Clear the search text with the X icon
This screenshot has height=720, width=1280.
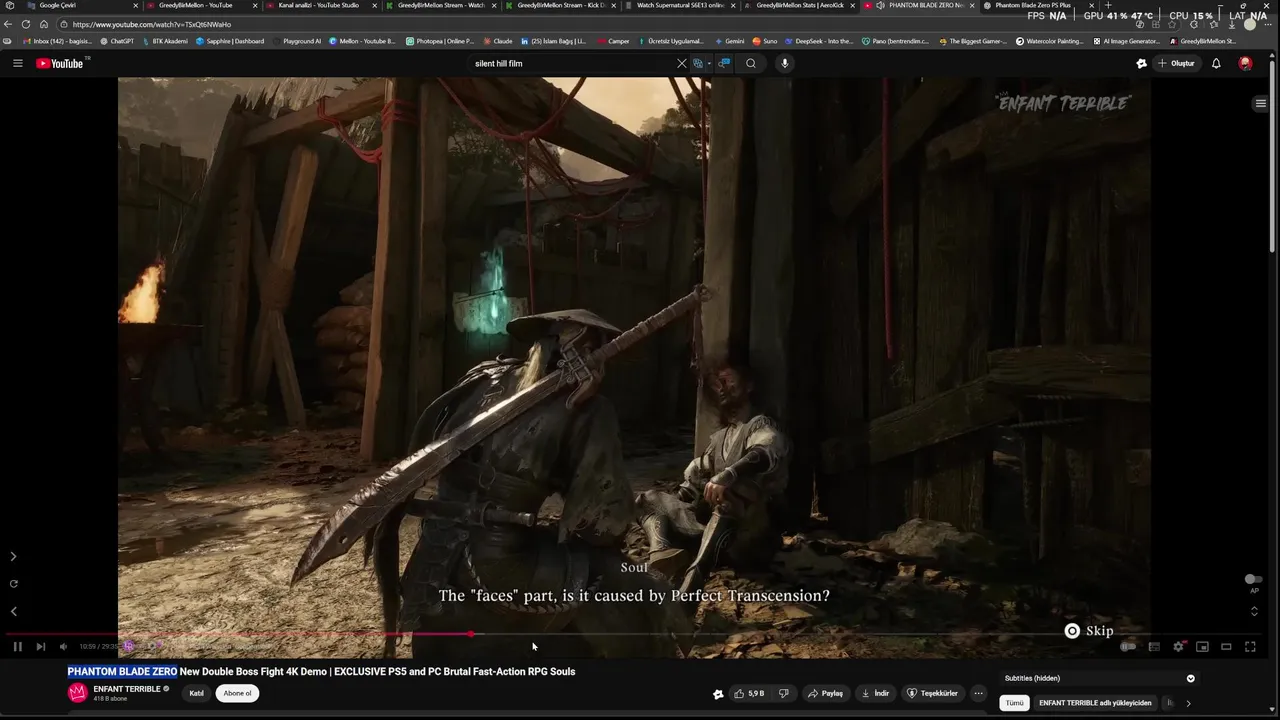(x=682, y=63)
